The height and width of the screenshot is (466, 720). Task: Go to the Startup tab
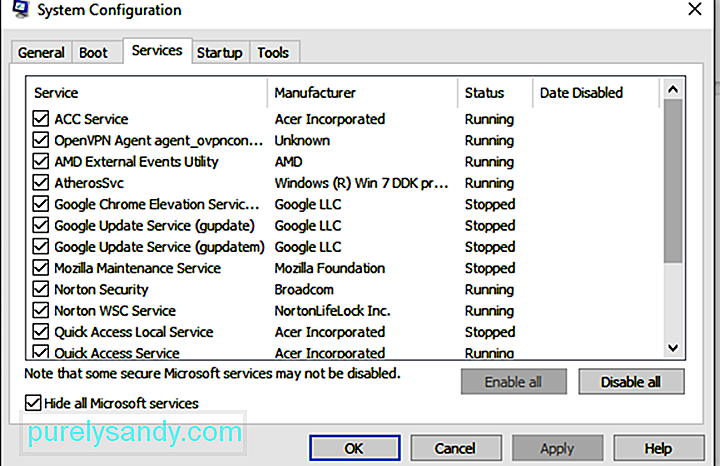coord(219,52)
